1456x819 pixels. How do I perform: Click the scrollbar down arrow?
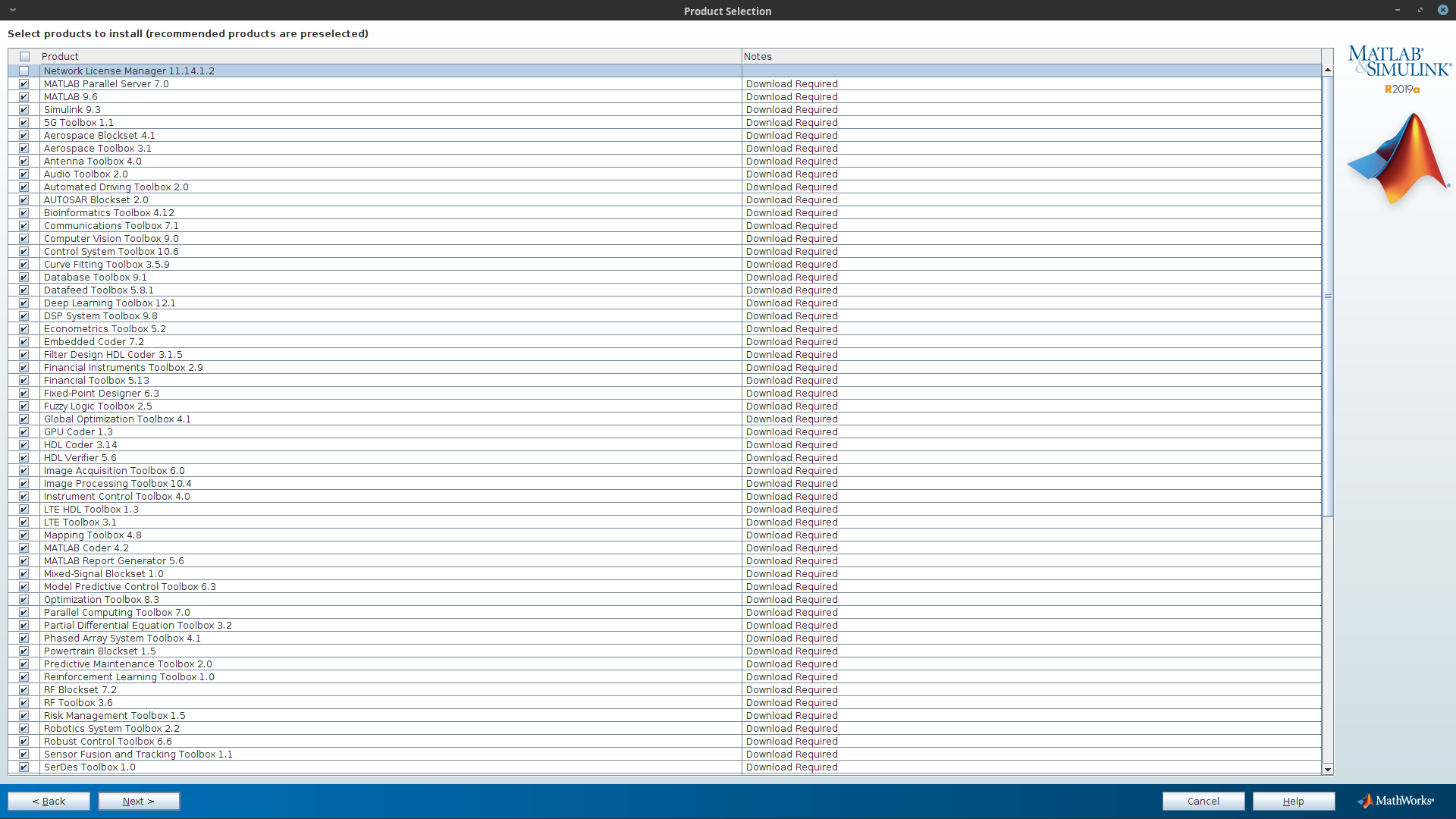click(x=1328, y=770)
